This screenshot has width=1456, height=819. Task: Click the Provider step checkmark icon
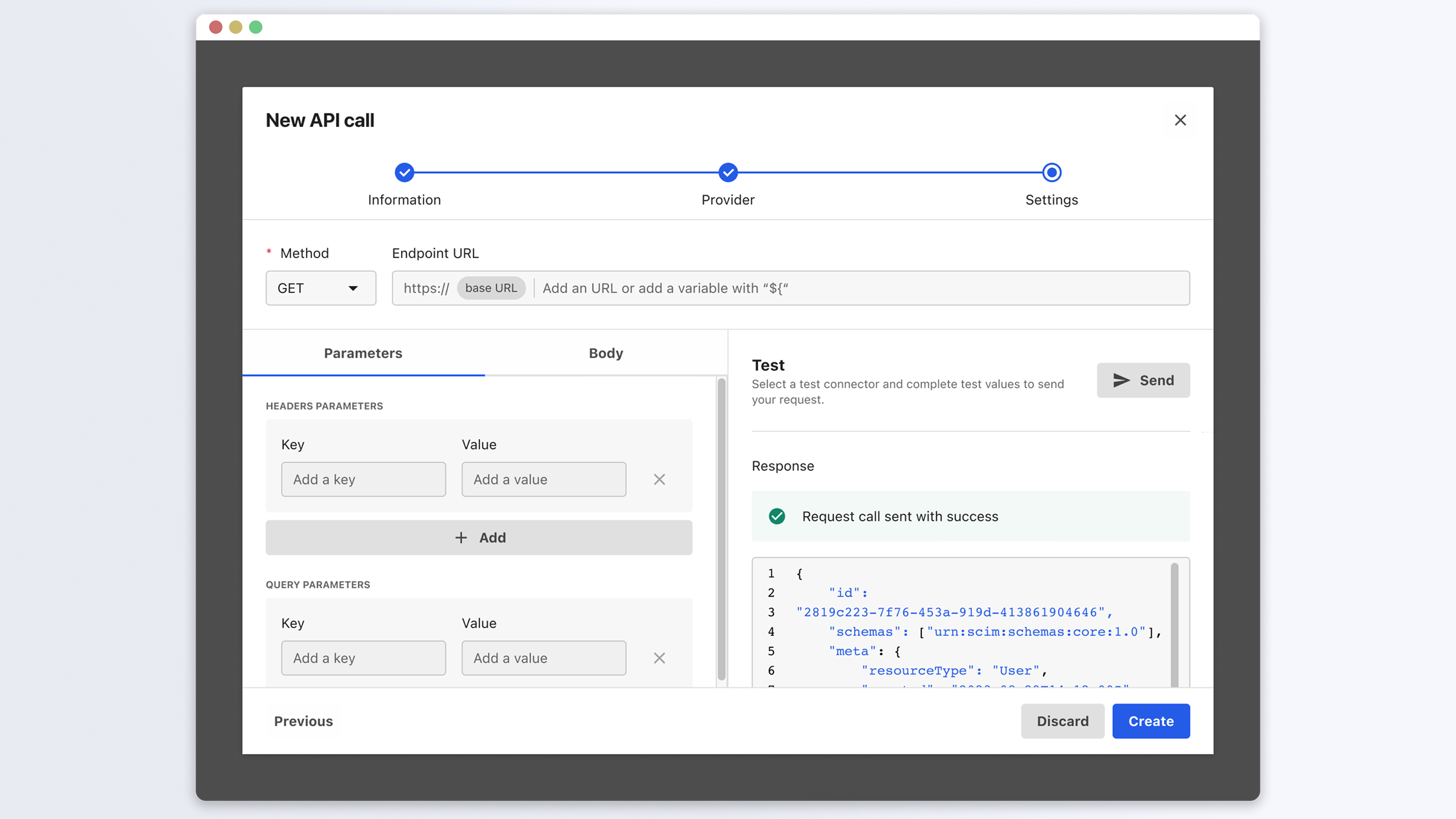[728, 172]
